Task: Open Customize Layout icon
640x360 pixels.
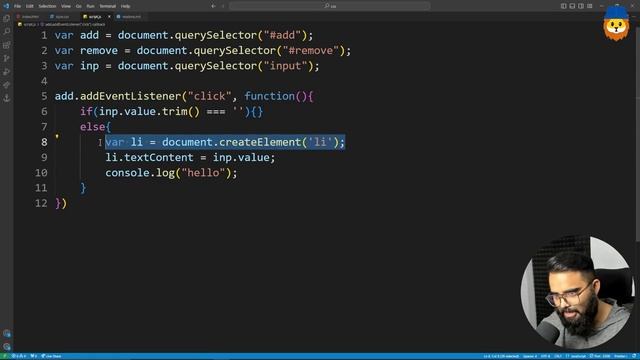Action: (x=590, y=6)
